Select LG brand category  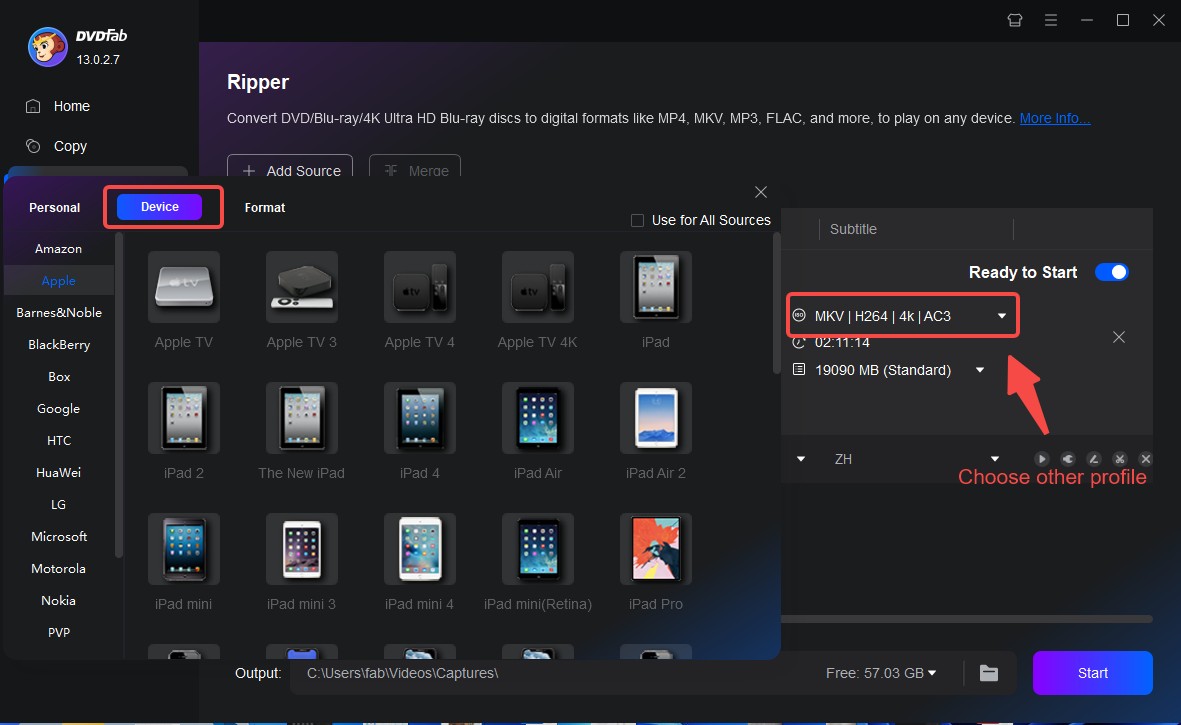point(59,504)
